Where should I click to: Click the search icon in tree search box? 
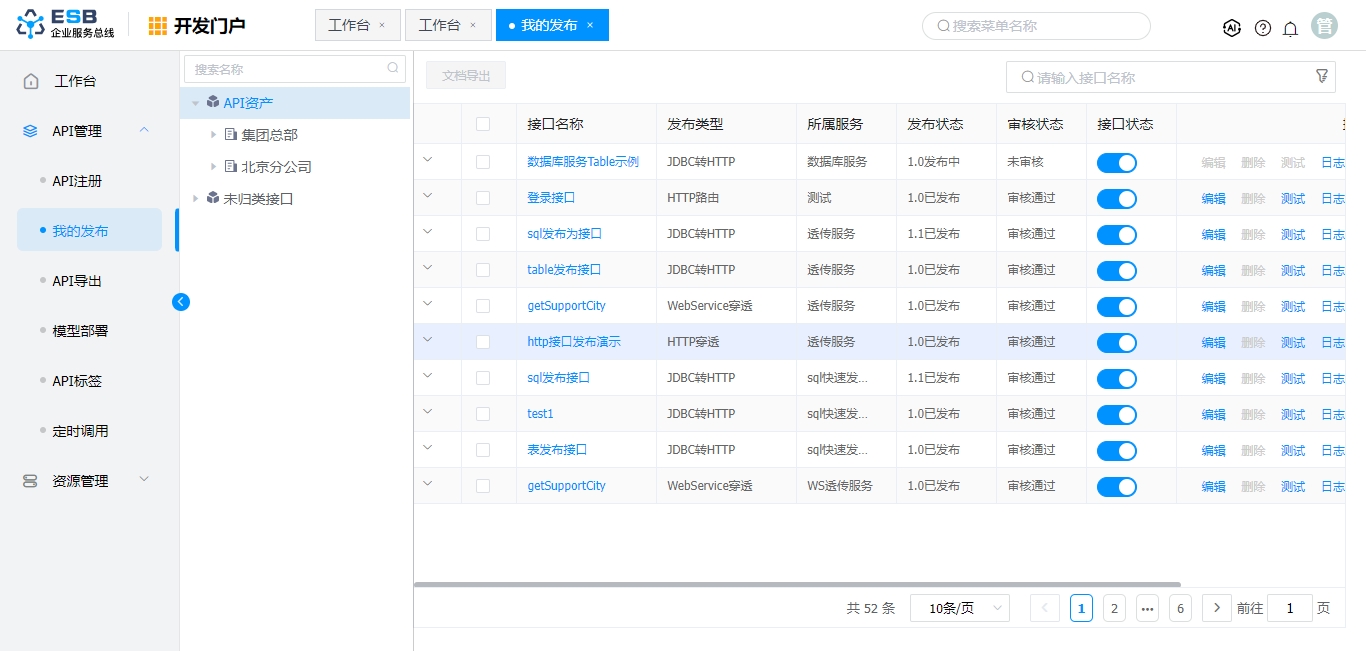(x=393, y=69)
